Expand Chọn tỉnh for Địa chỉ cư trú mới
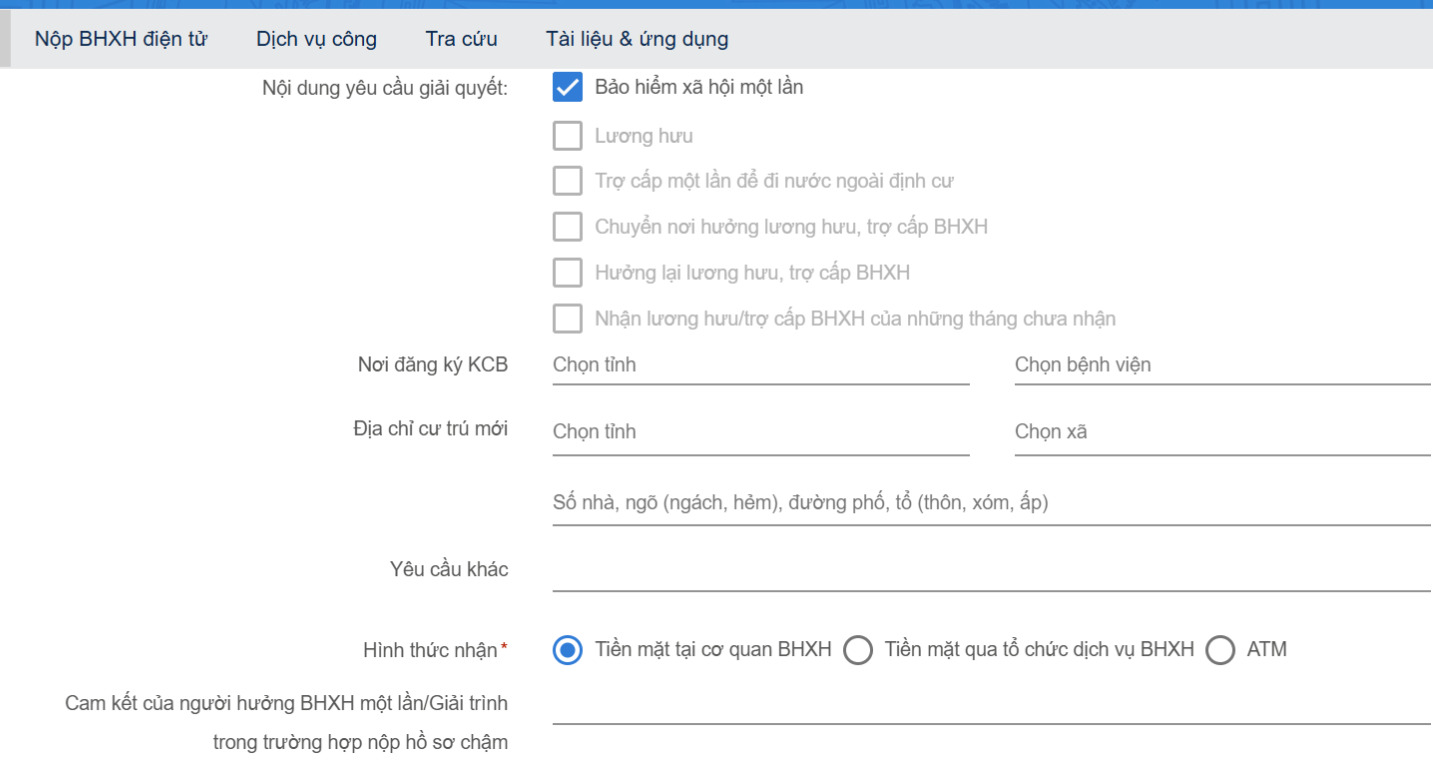Image resolution: width=1433 pixels, height=772 pixels. (760, 432)
